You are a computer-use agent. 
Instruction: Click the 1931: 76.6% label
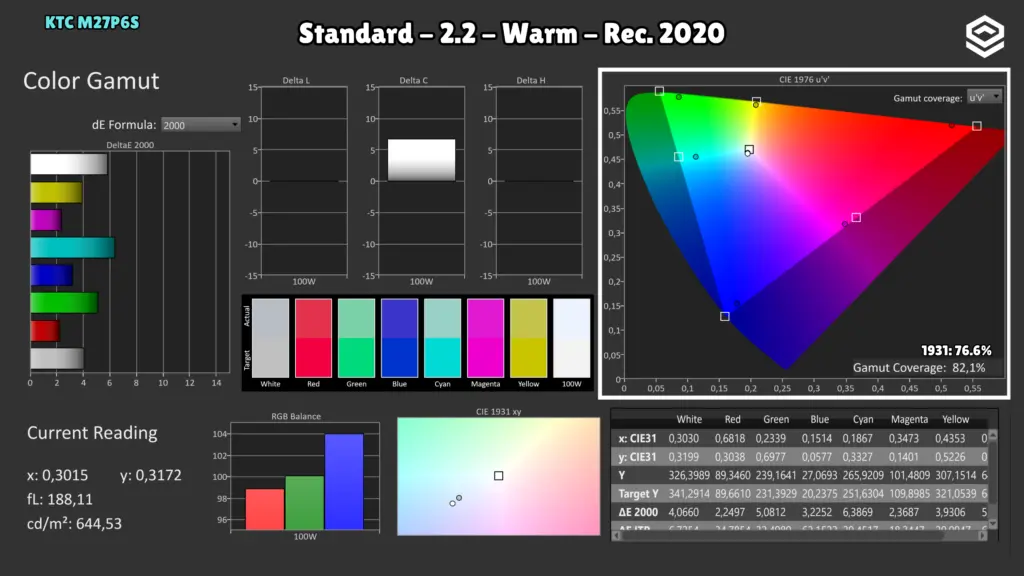[956, 351]
